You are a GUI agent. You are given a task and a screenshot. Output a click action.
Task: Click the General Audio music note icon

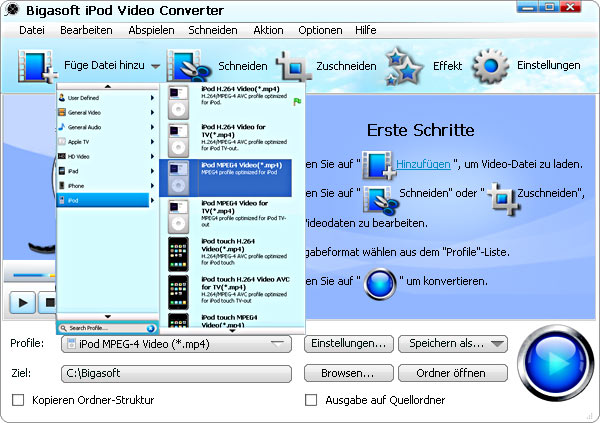pos(62,127)
